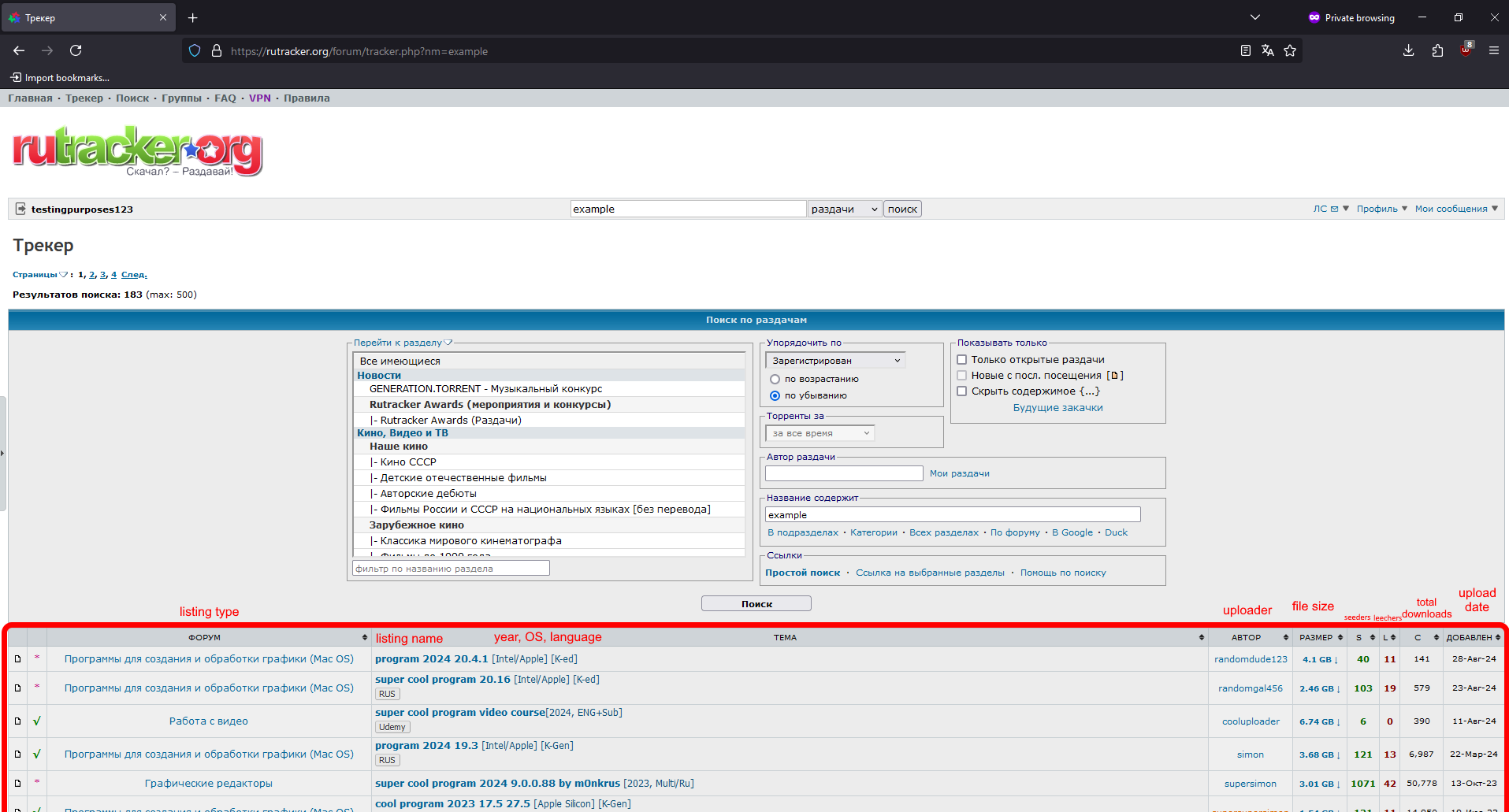This screenshot has height=812, width=1509.
Task: Click approved checkmark in program 2024 19.3 row
Action: (x=37, y=755)
